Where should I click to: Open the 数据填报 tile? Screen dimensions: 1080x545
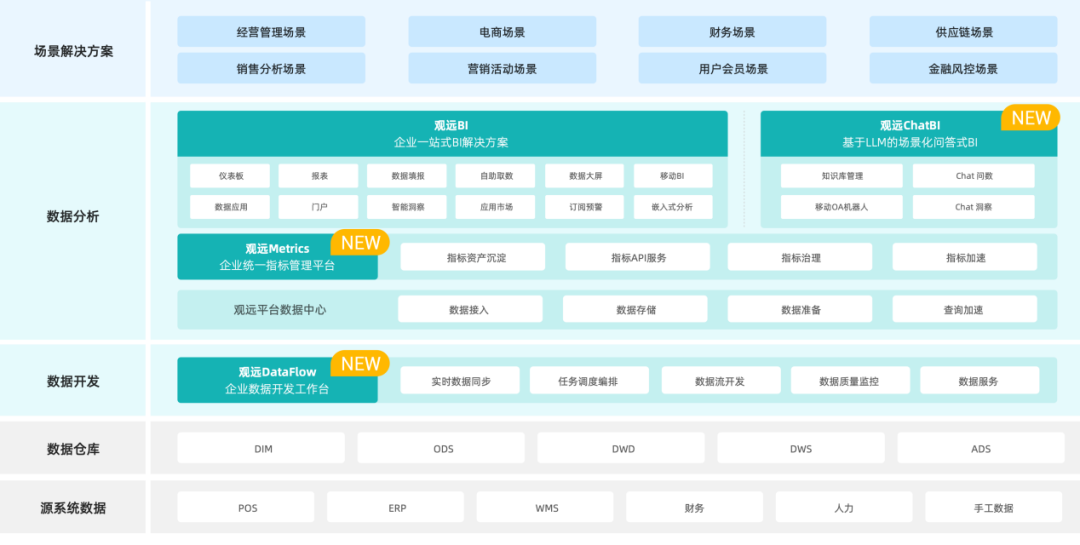point(407,176)
